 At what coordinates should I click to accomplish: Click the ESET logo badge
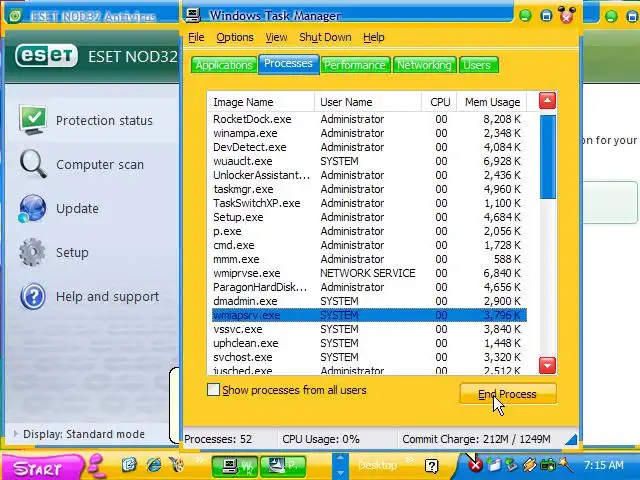coord(46,56)
